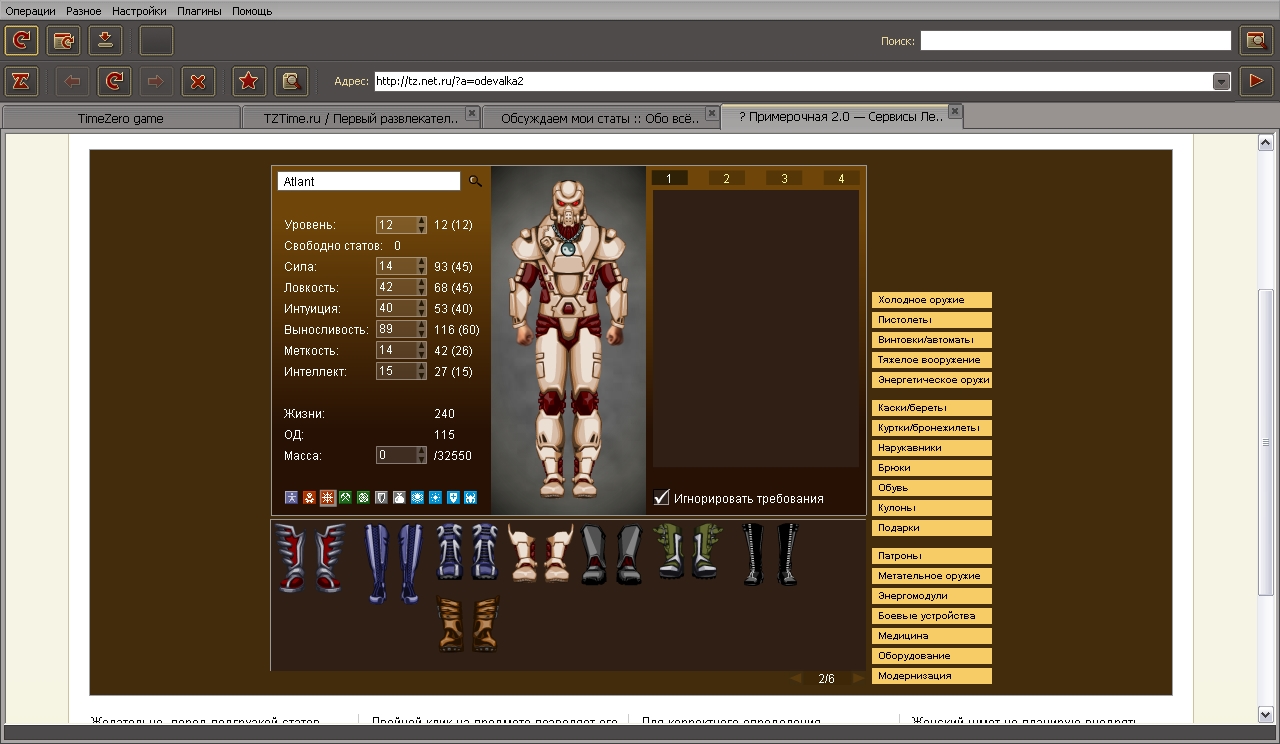Select the brown leather boots thumbnail
Viewport: 1280px width, 744px height.
[x=469, y=624]
